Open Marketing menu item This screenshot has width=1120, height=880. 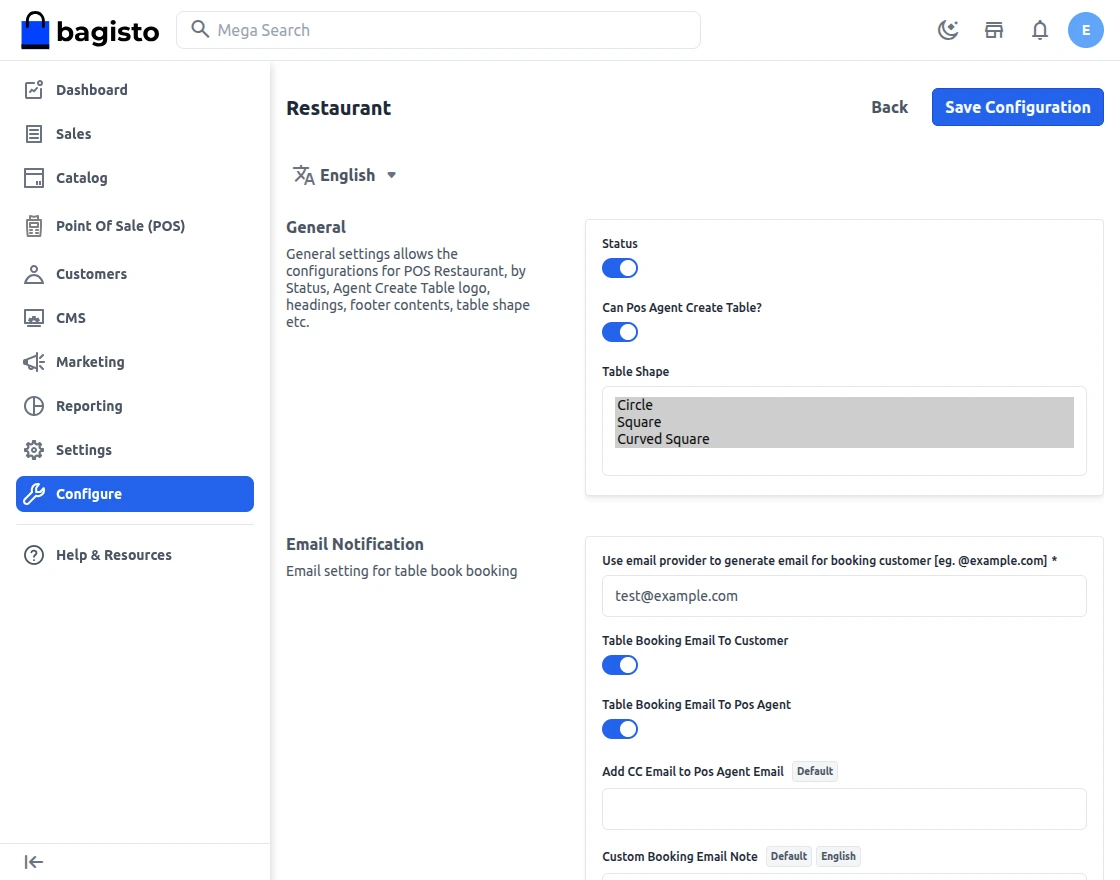point(134,362)
